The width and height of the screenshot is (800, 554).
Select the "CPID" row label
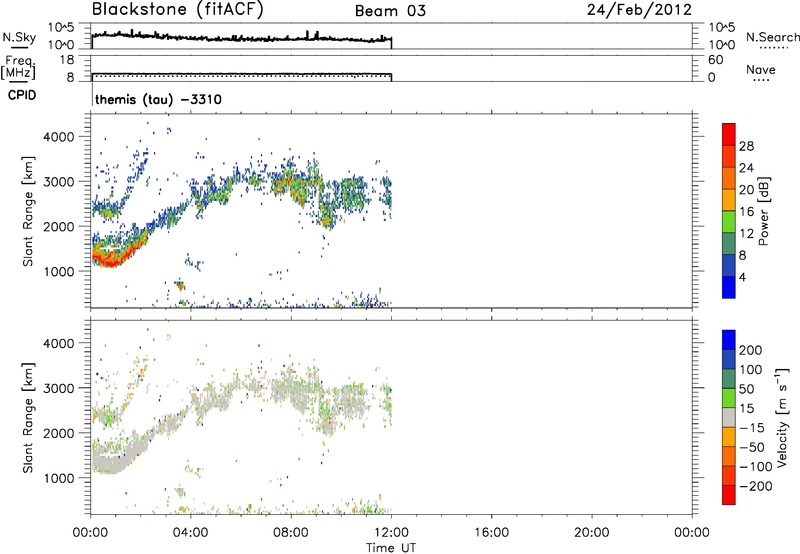tap(22, 95)
